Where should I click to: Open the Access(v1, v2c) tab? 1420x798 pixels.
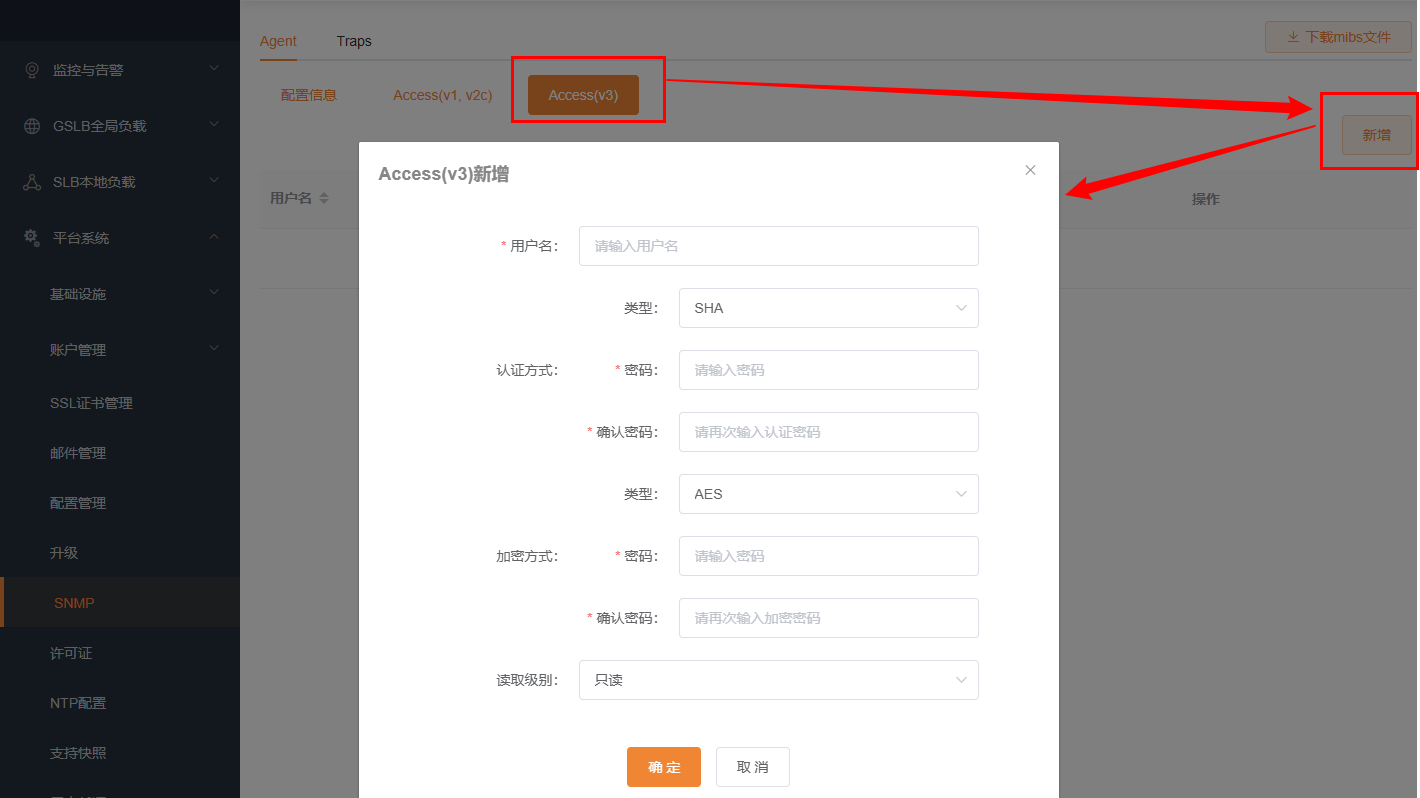click(442, 94)
